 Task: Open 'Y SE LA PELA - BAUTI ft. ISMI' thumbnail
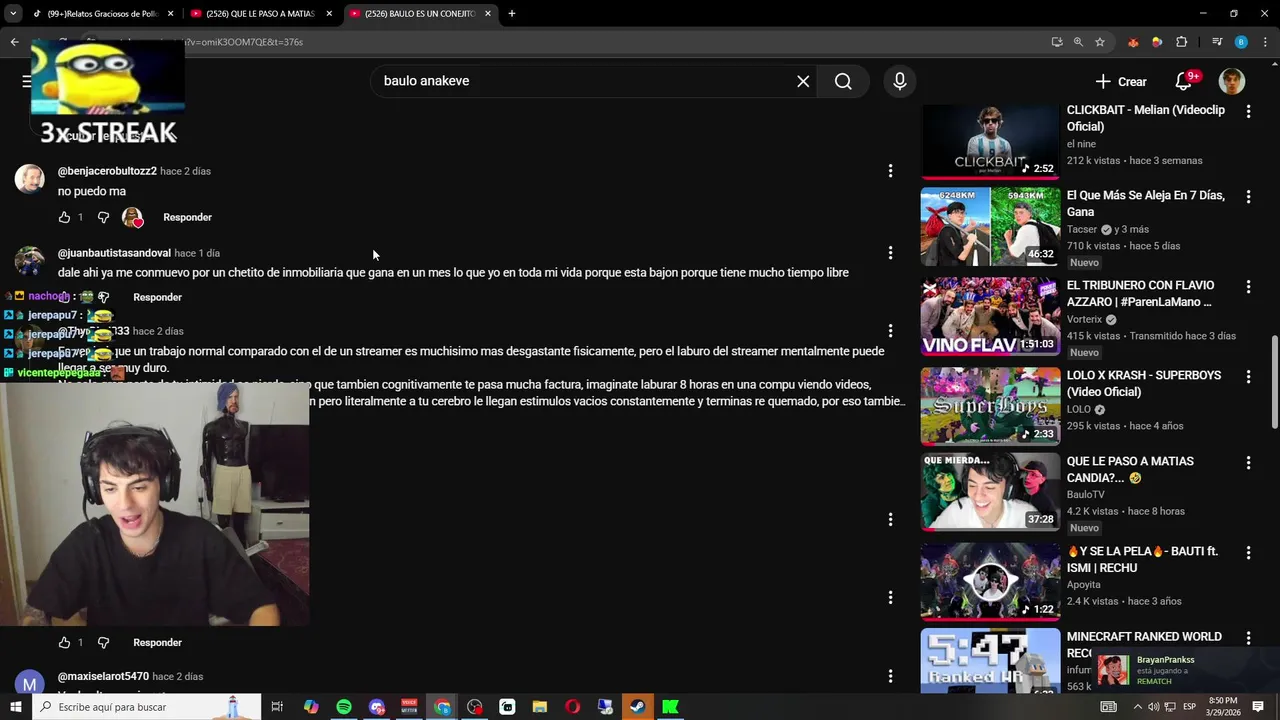tap(990, 582)
